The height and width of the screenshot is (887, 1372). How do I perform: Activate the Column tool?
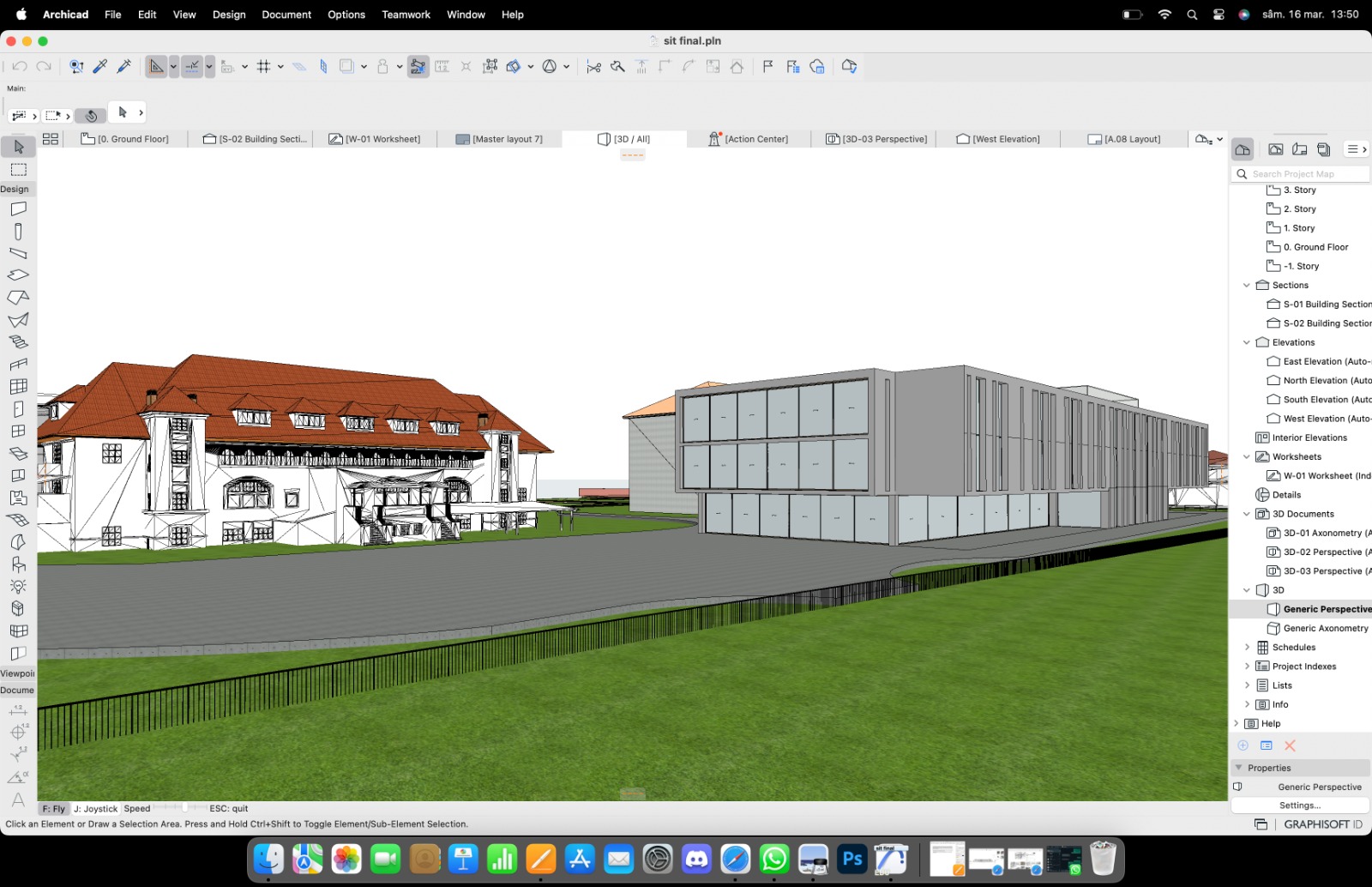(x=18, y=232)
